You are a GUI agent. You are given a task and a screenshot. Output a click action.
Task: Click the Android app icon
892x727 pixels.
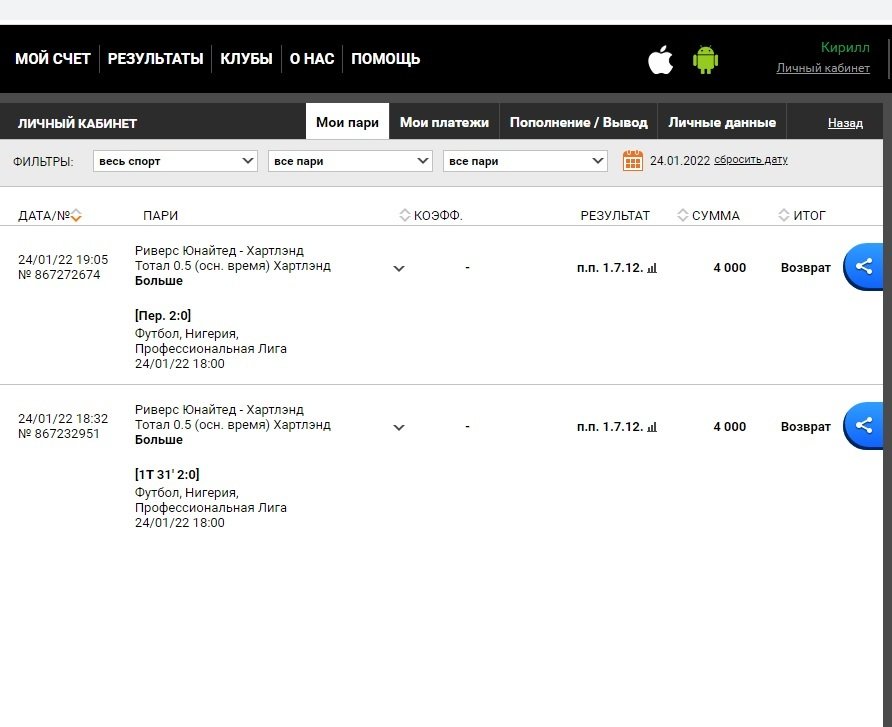(x=706, y=59)
